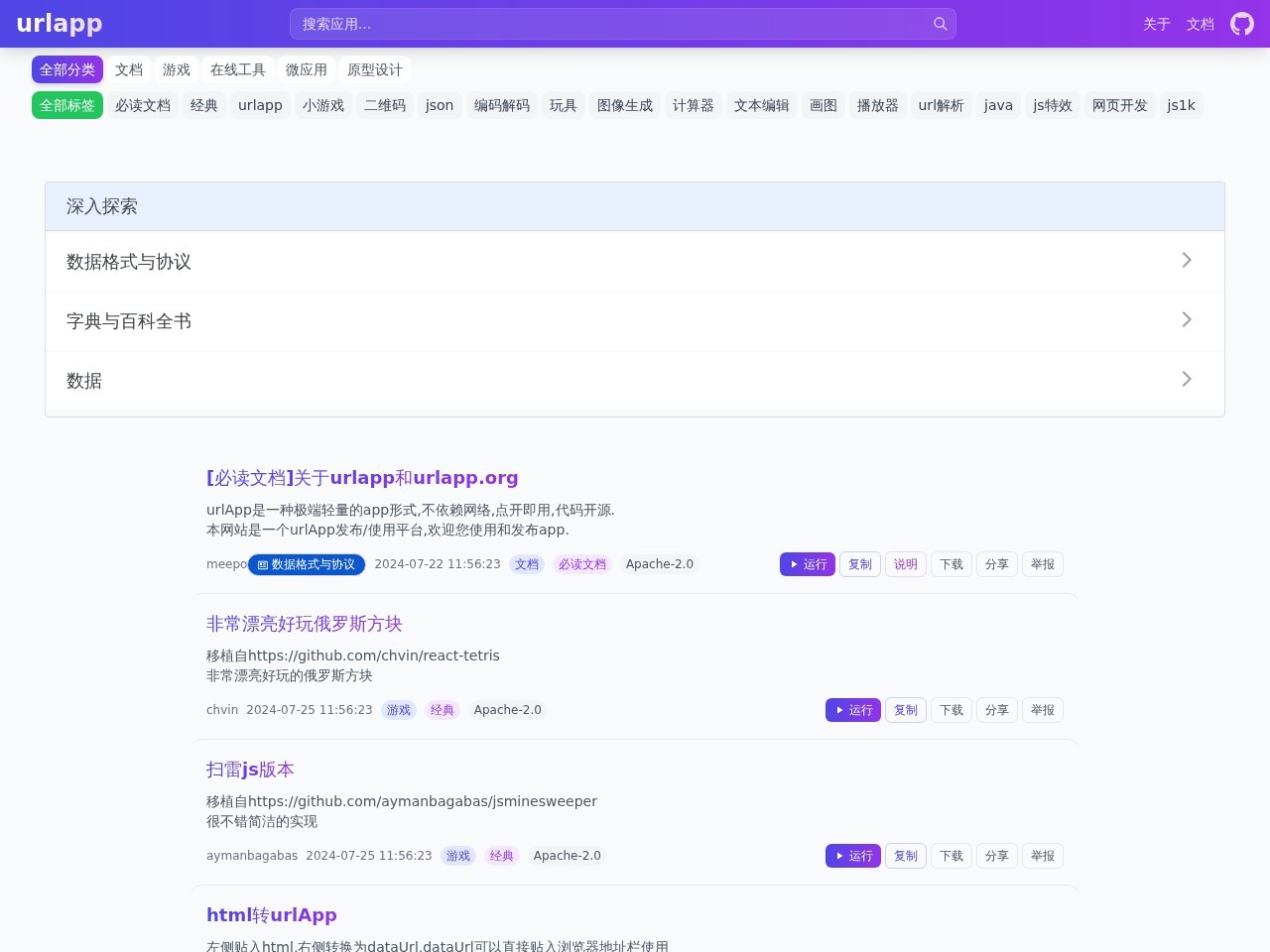Filter by js1k tag
1270x952 pixels.
coord(1182,105)
